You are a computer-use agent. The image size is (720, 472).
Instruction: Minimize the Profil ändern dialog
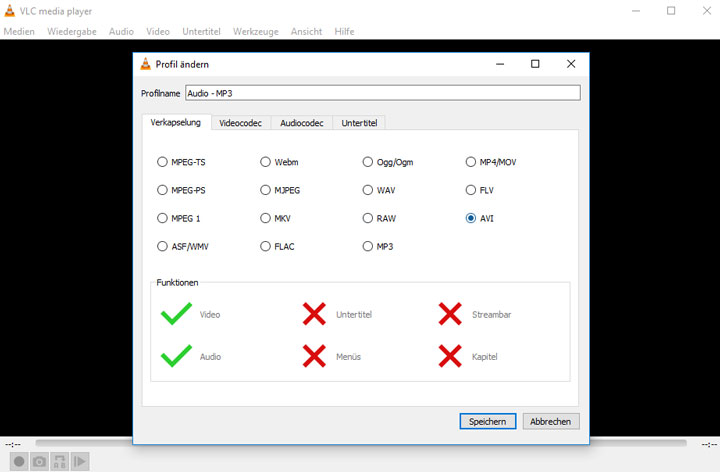500,64
